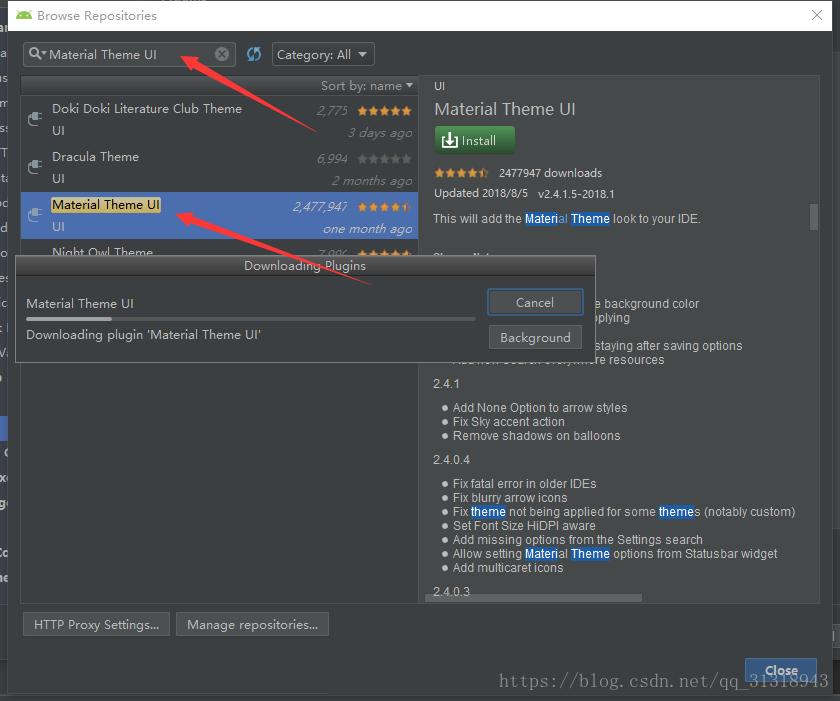The height and width of the screenshot is (701, 840).
Task: Click the plugin icon next to Dracula Theme
Action: pyautogui.click(x=35, y=167)
